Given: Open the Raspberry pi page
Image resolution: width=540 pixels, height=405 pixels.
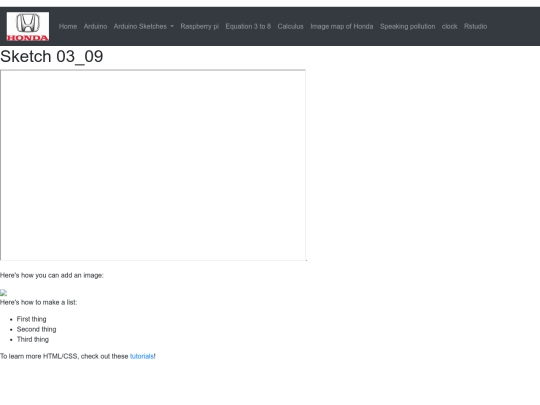Looking at the screenshot, I should click(x=200, y=27).
